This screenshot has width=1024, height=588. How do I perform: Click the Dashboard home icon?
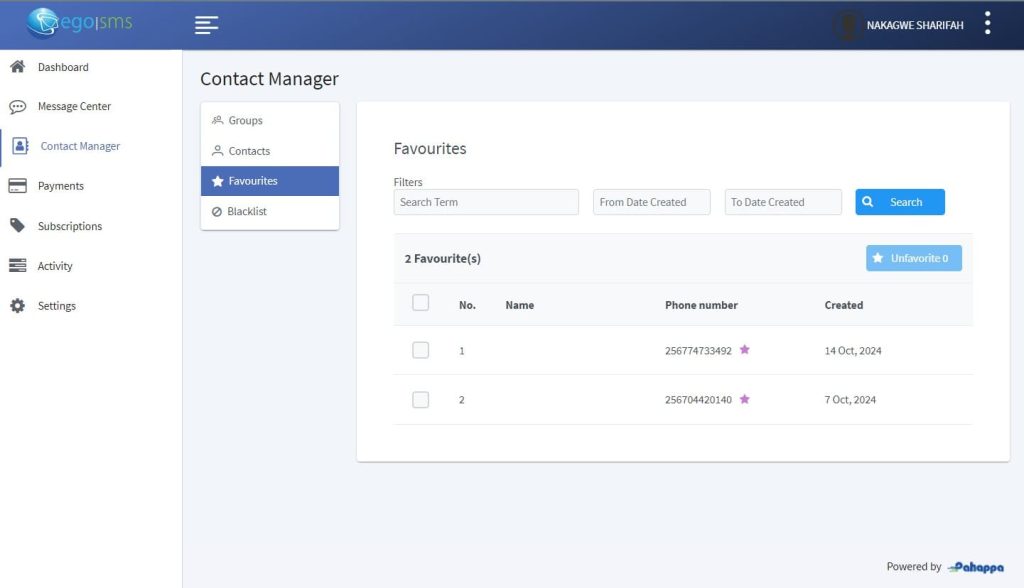coord(17,67)
